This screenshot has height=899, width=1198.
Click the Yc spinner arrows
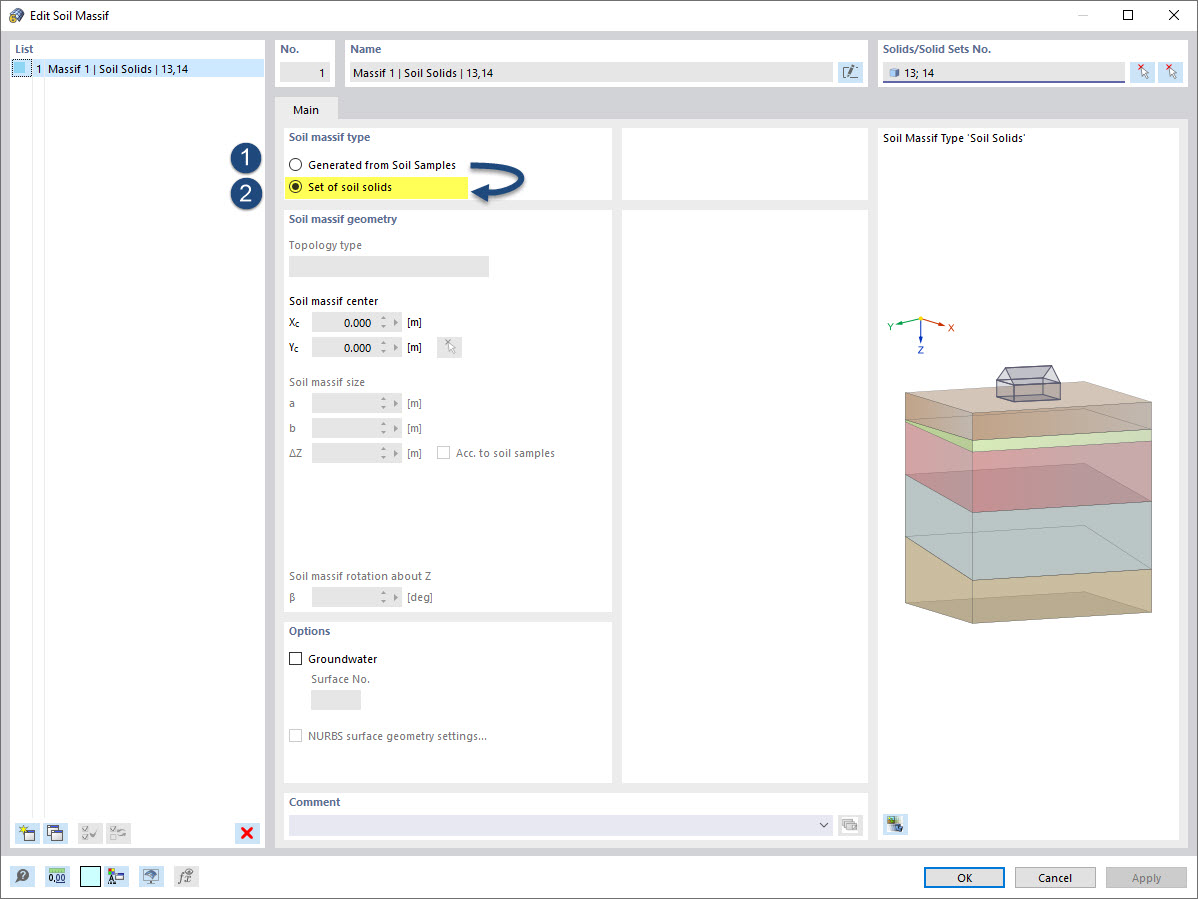(384, 348)
